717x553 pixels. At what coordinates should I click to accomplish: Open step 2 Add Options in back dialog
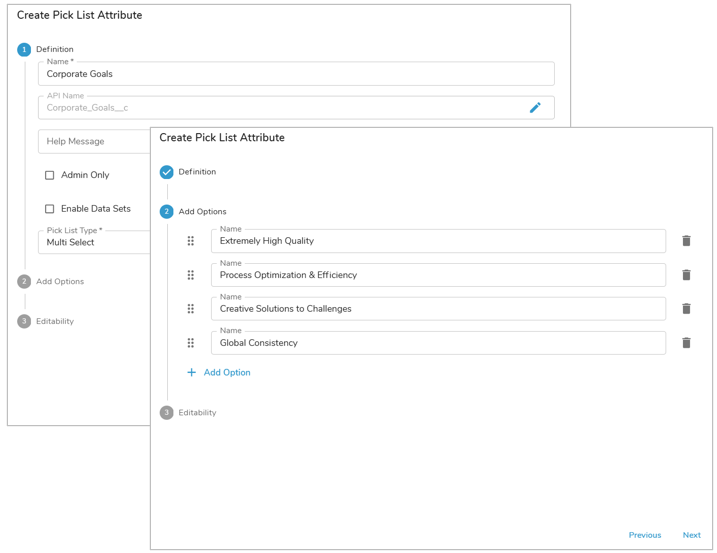pyautogui.click(x=59, y=282)
